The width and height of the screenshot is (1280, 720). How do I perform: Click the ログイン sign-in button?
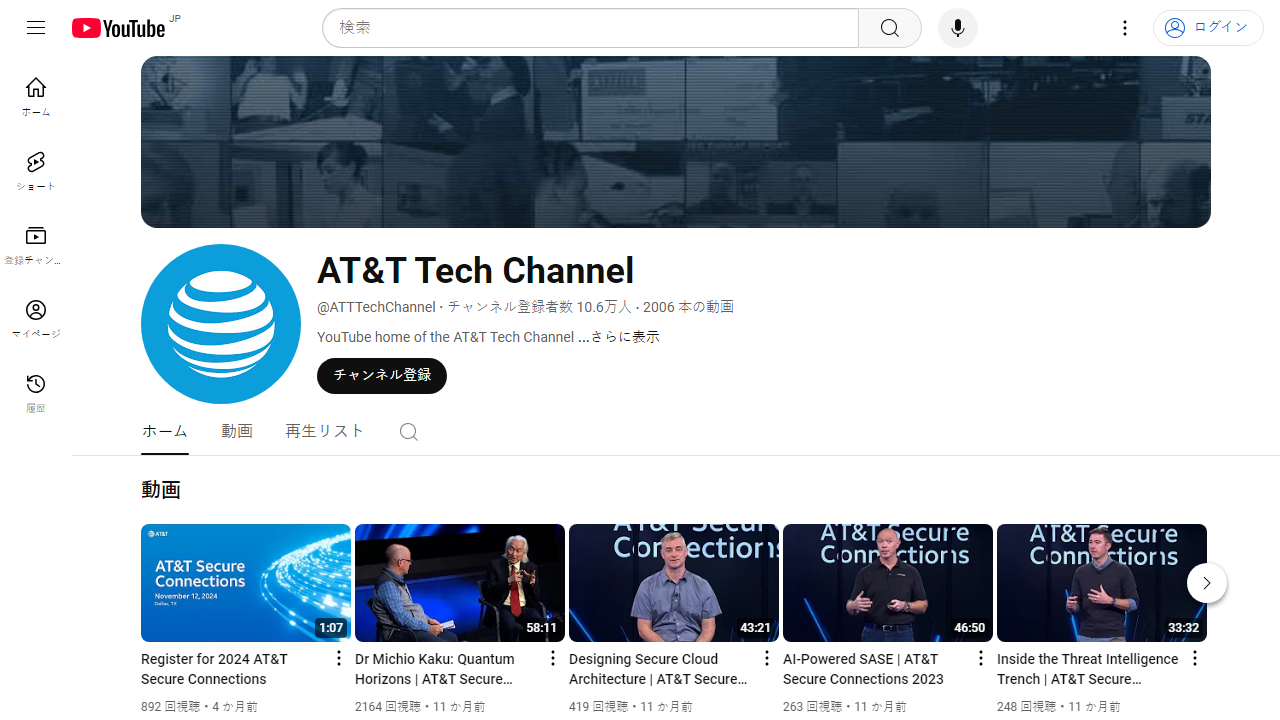tap(1208, 28)
